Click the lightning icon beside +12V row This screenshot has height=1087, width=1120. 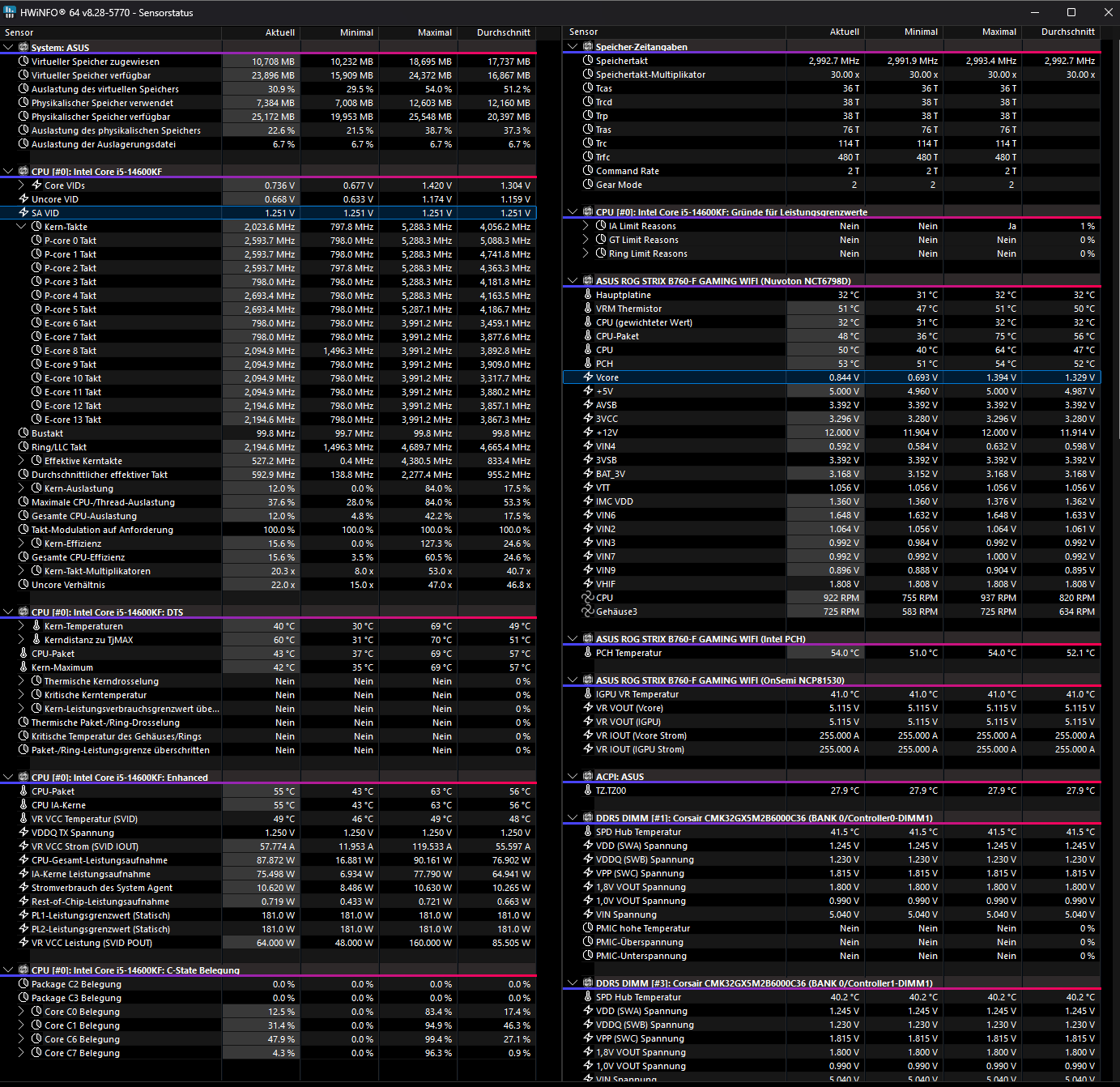click(x=588, y=433)
